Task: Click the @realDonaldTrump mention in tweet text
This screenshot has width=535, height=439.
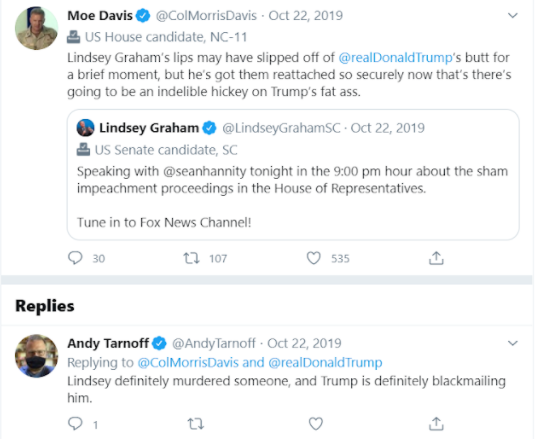Action: 395,57
